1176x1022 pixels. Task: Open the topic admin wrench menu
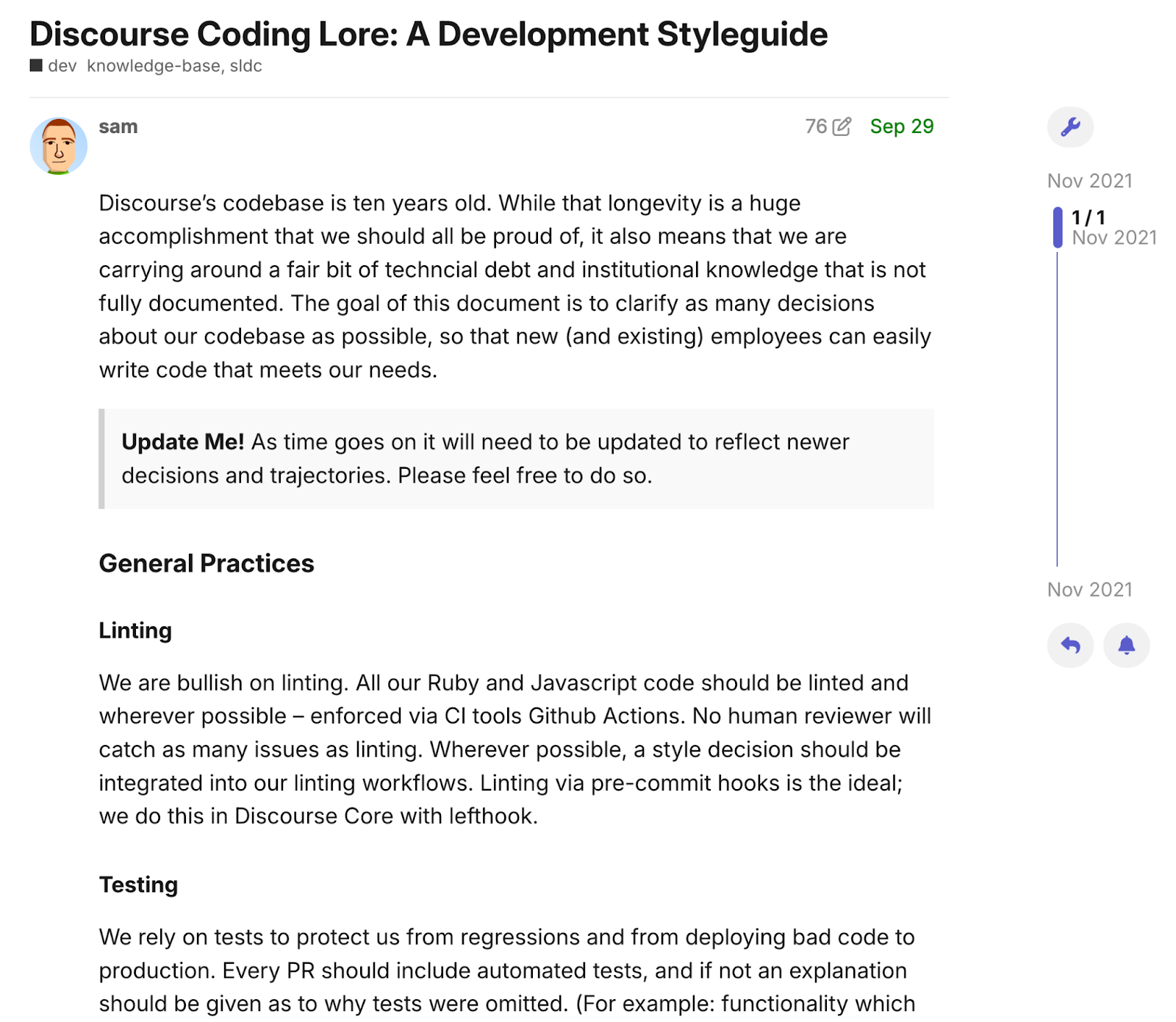(x=1071, y=126)
